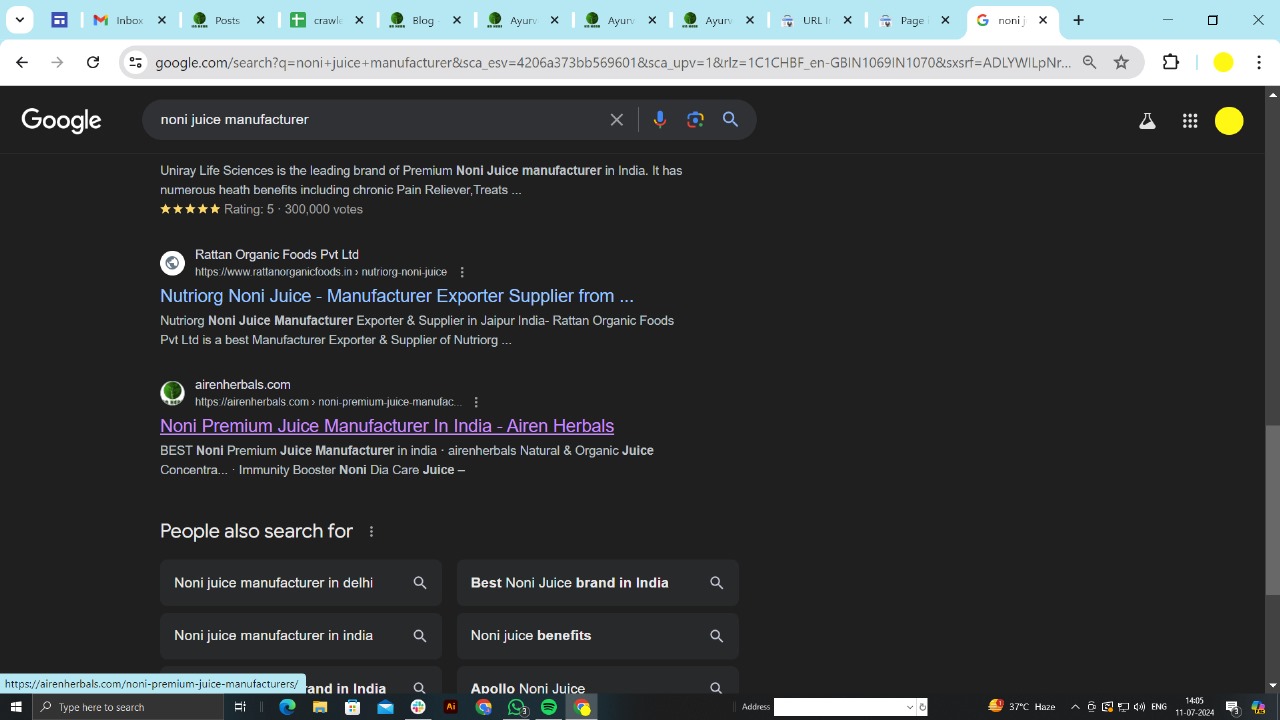Open Chrome three-dot menu
1280x720 pixels.
tap(1259, 62)
